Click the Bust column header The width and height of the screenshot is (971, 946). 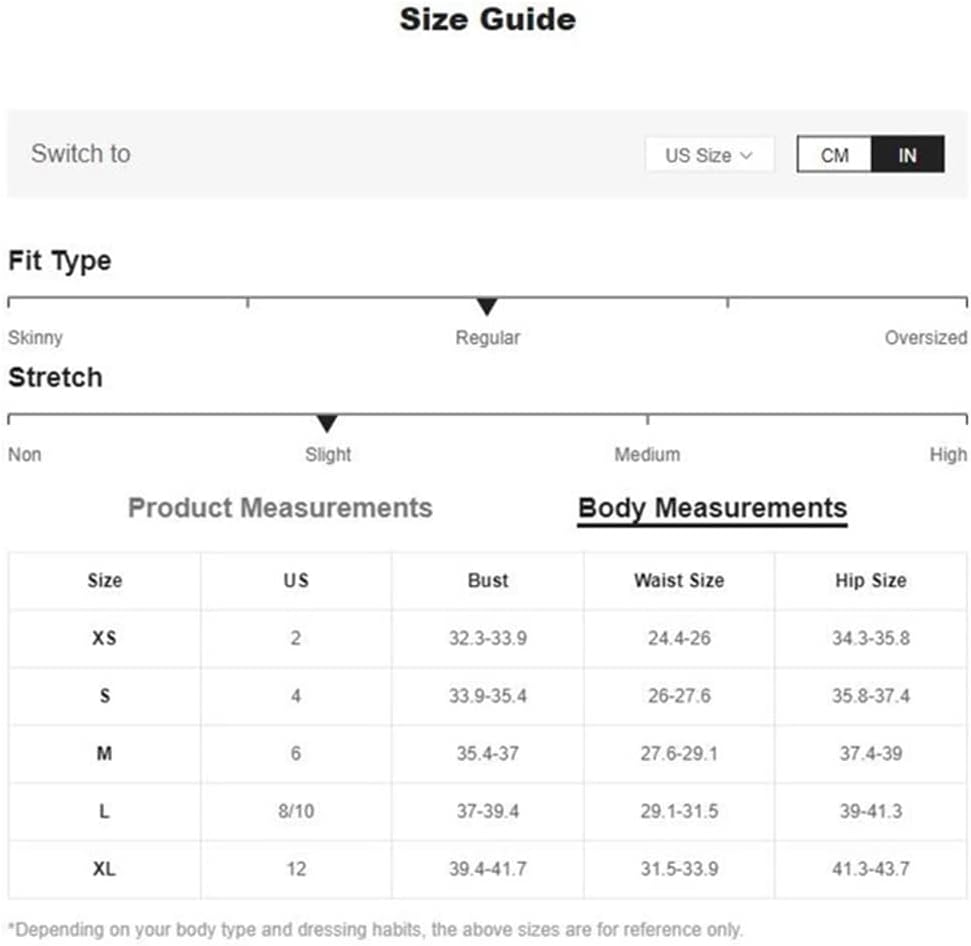point(488,581)
